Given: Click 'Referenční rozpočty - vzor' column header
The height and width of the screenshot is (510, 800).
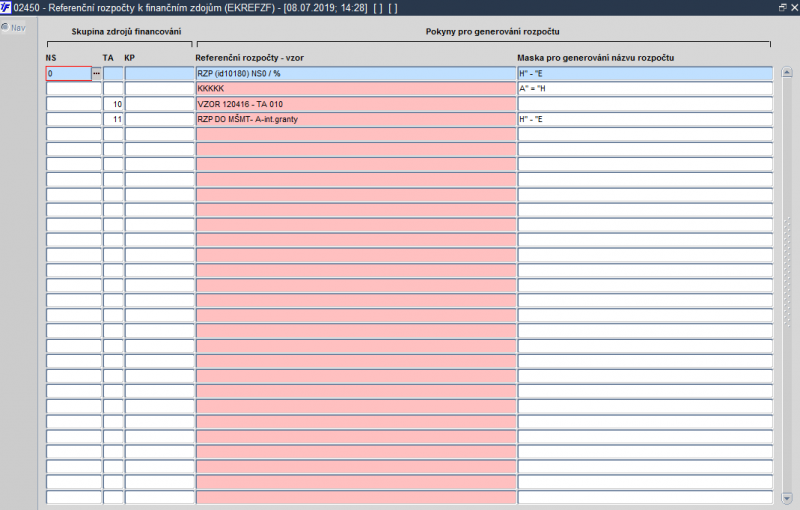Looking at the screenshot, I should click(x=249, y=58).
